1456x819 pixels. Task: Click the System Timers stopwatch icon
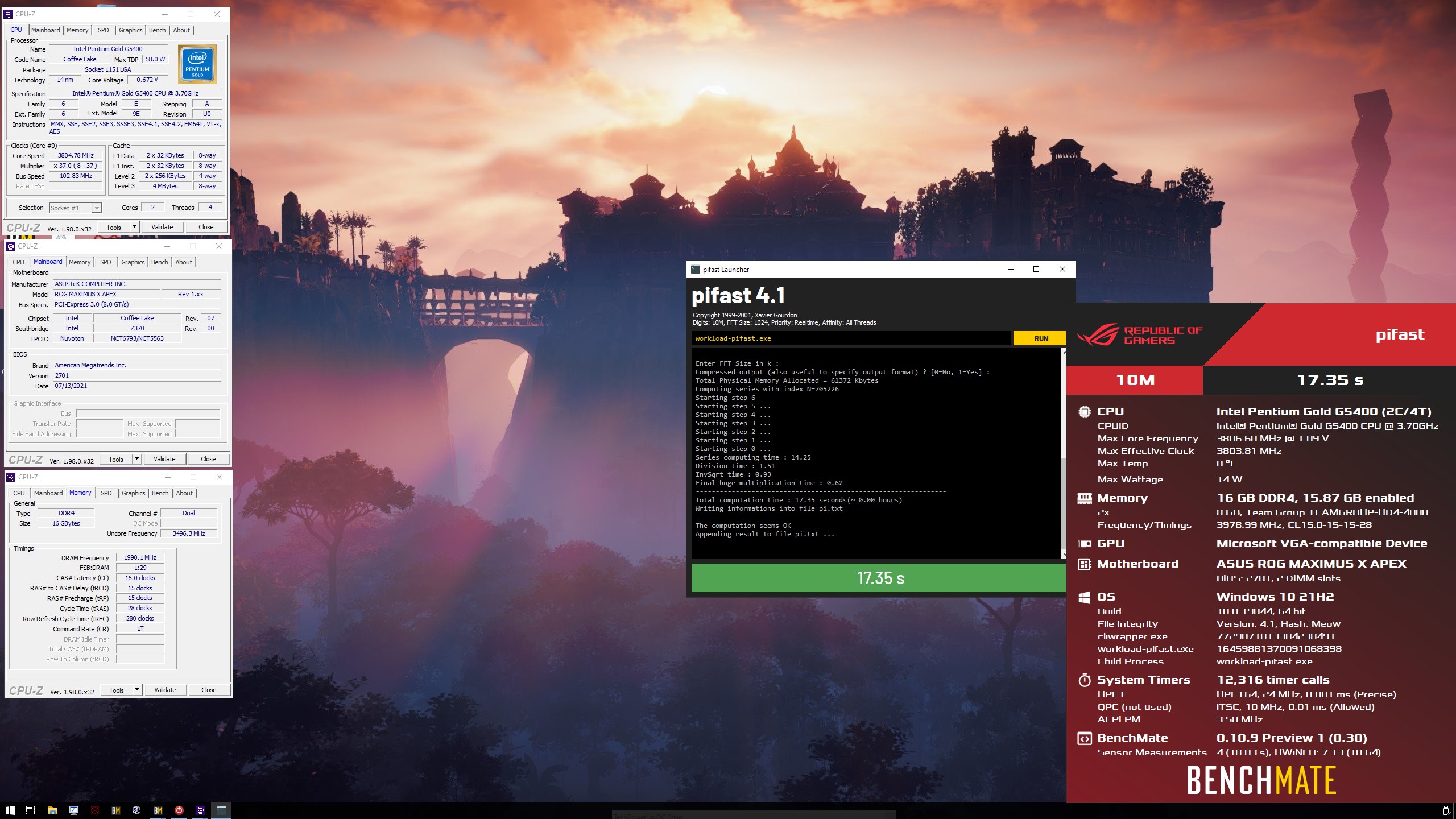tap(1084, 680)
